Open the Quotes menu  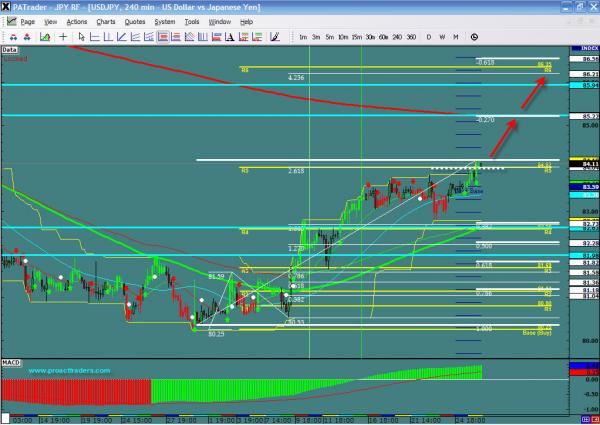[x=135, y=20]
